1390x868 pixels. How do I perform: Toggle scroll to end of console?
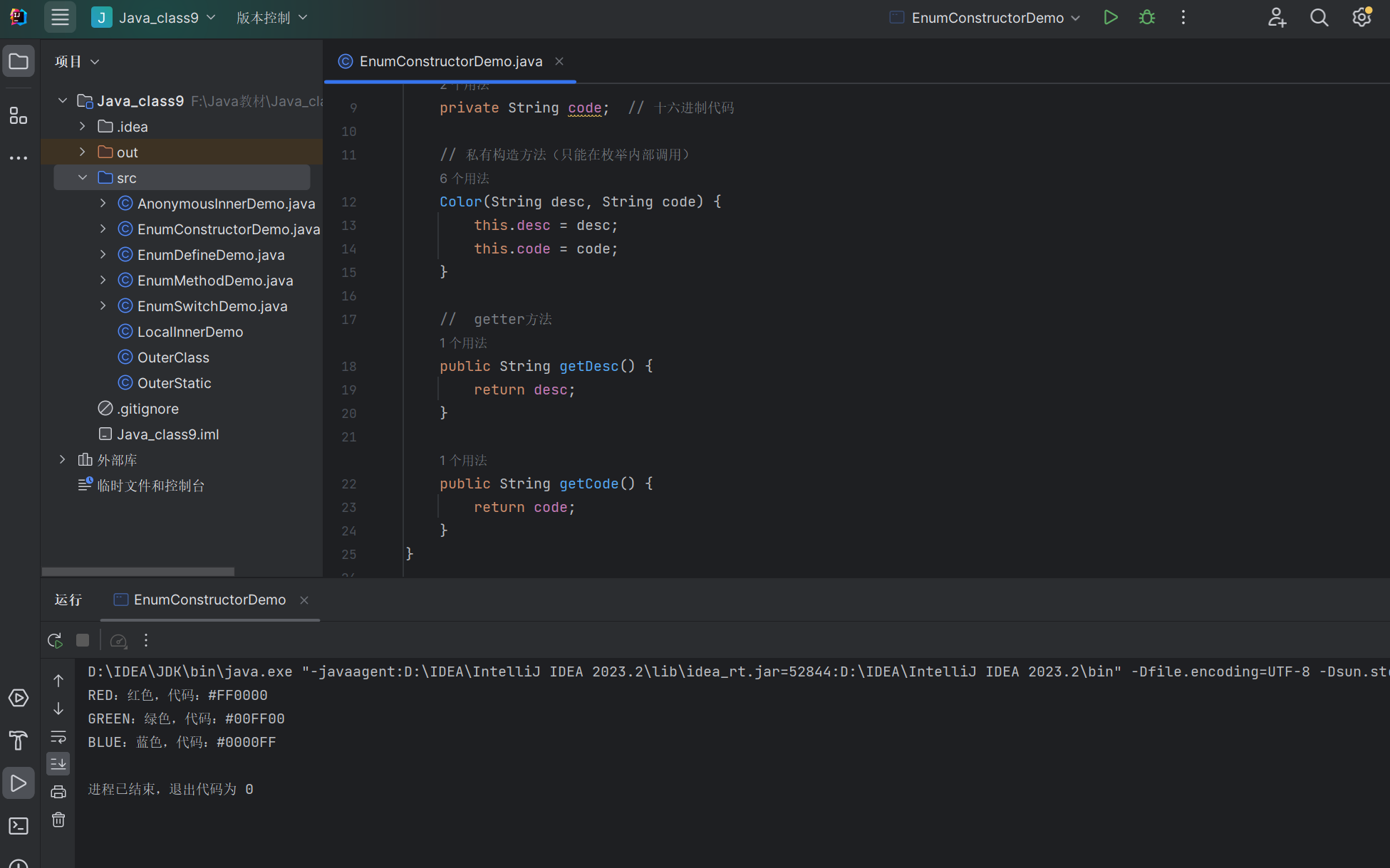(x=58, y=764)
